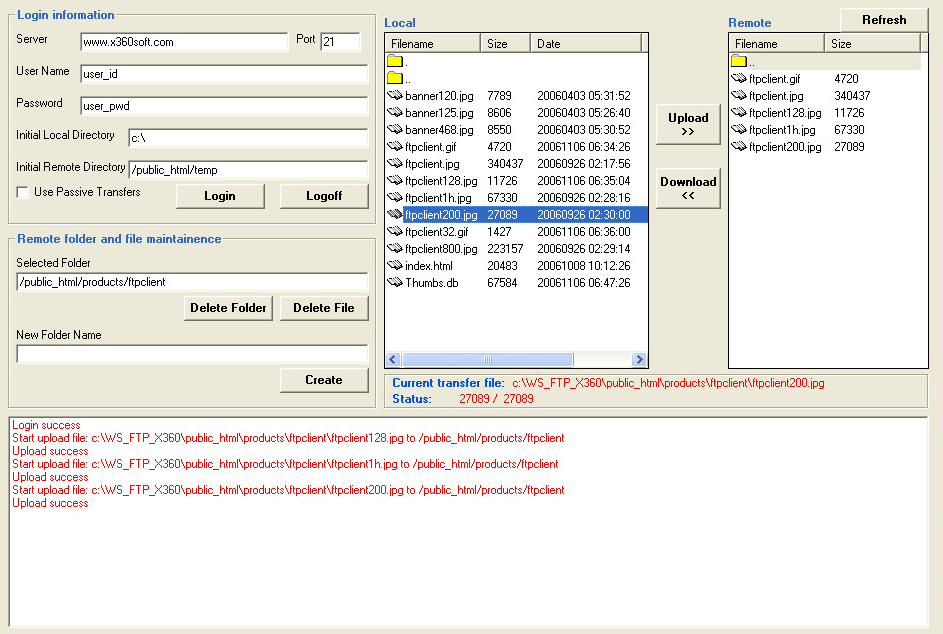Screen dimensions: 943x634
Task: Click the ftpclient32.gif file icon in Local list
Action: [394, 232]
